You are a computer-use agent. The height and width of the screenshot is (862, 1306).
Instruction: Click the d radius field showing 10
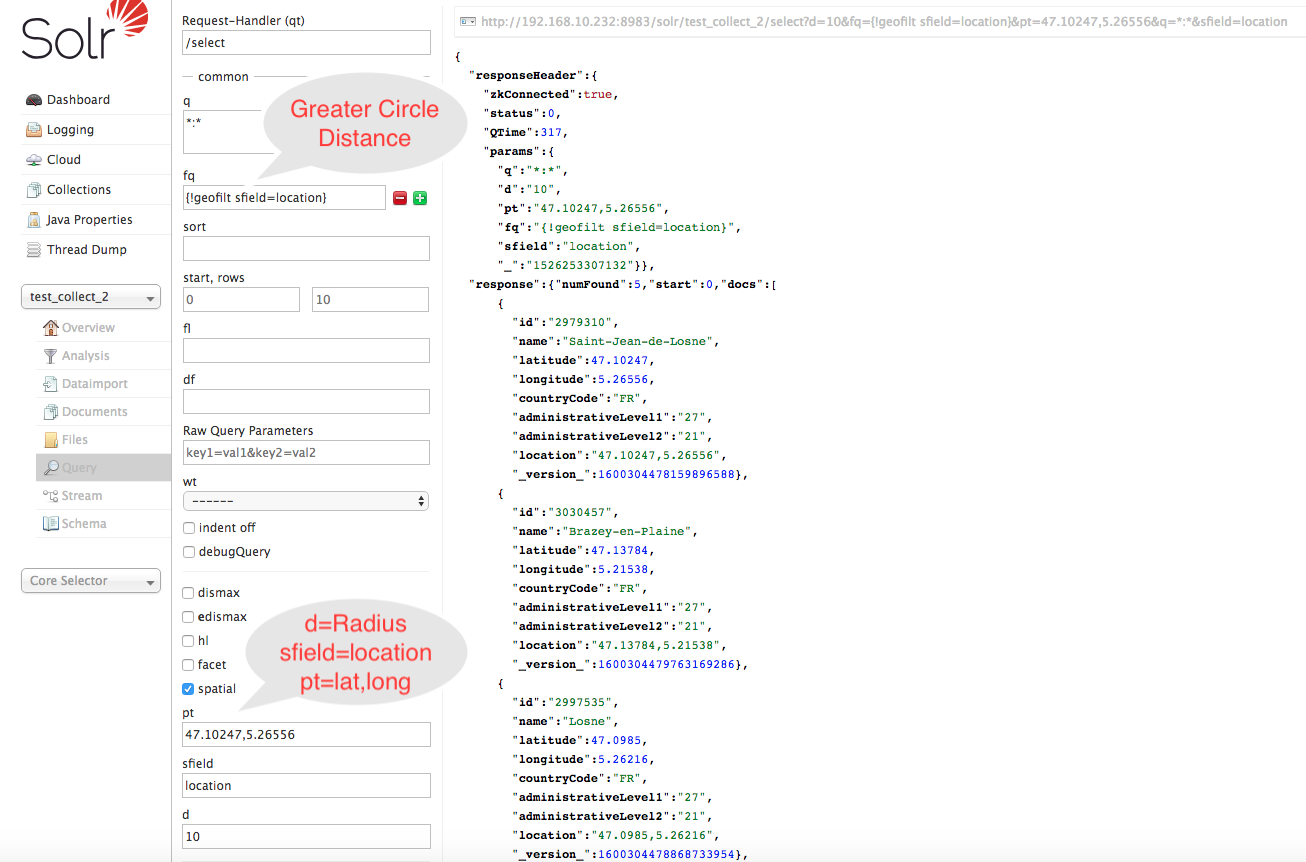(306, 837)
